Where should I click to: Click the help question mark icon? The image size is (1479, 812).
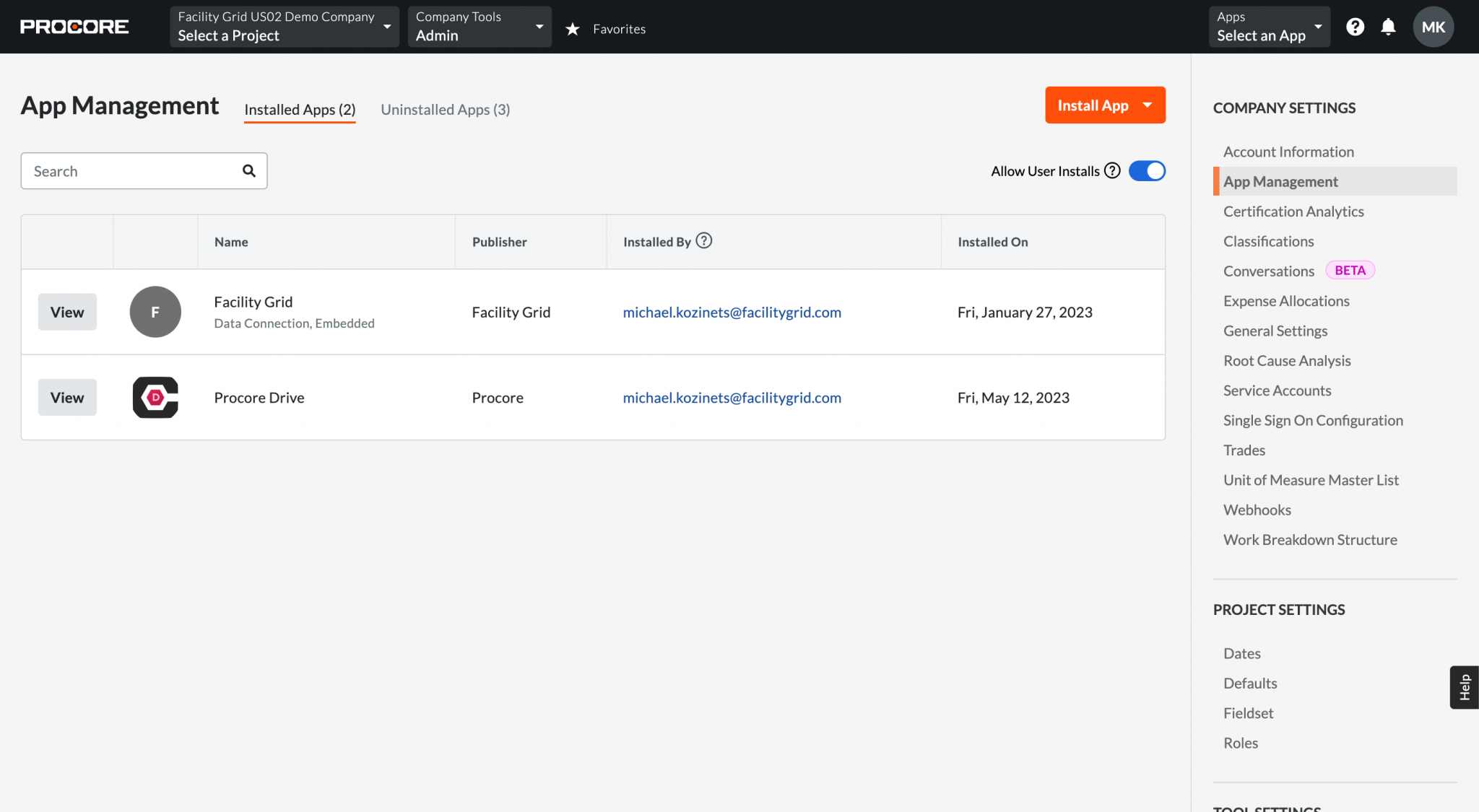[1356, 27]
